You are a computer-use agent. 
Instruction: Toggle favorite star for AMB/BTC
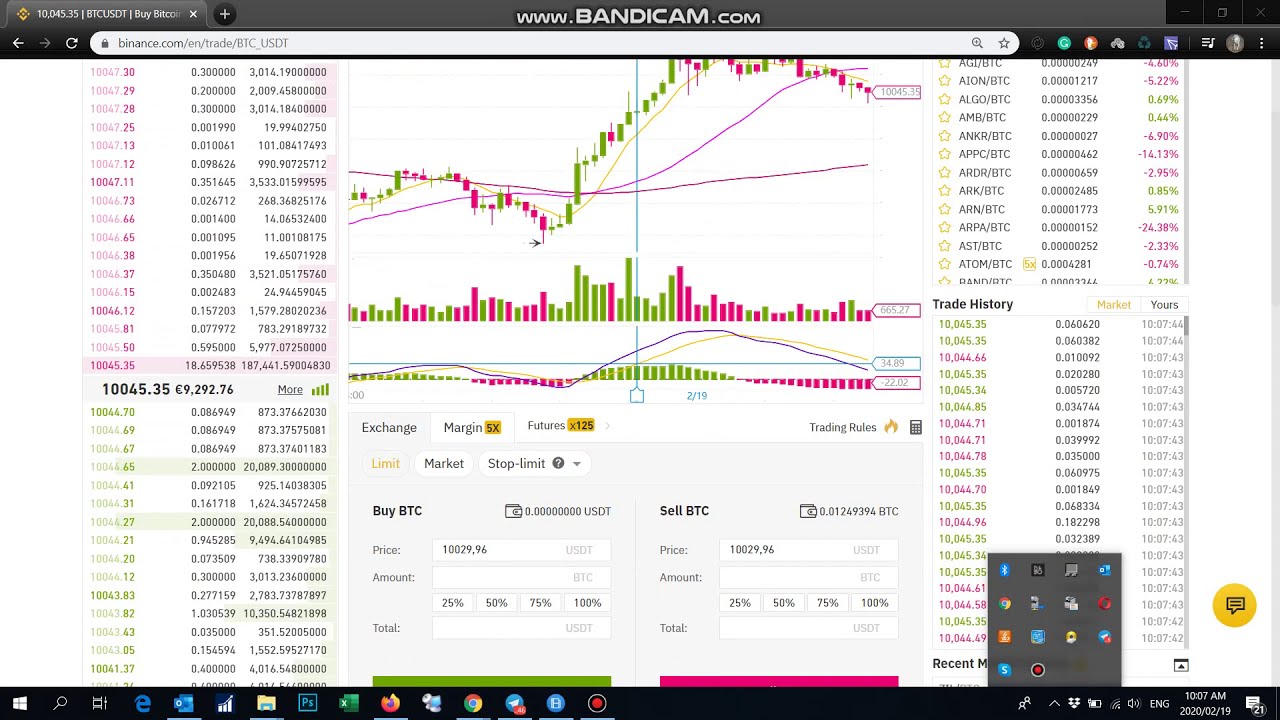tap(944, 118)
